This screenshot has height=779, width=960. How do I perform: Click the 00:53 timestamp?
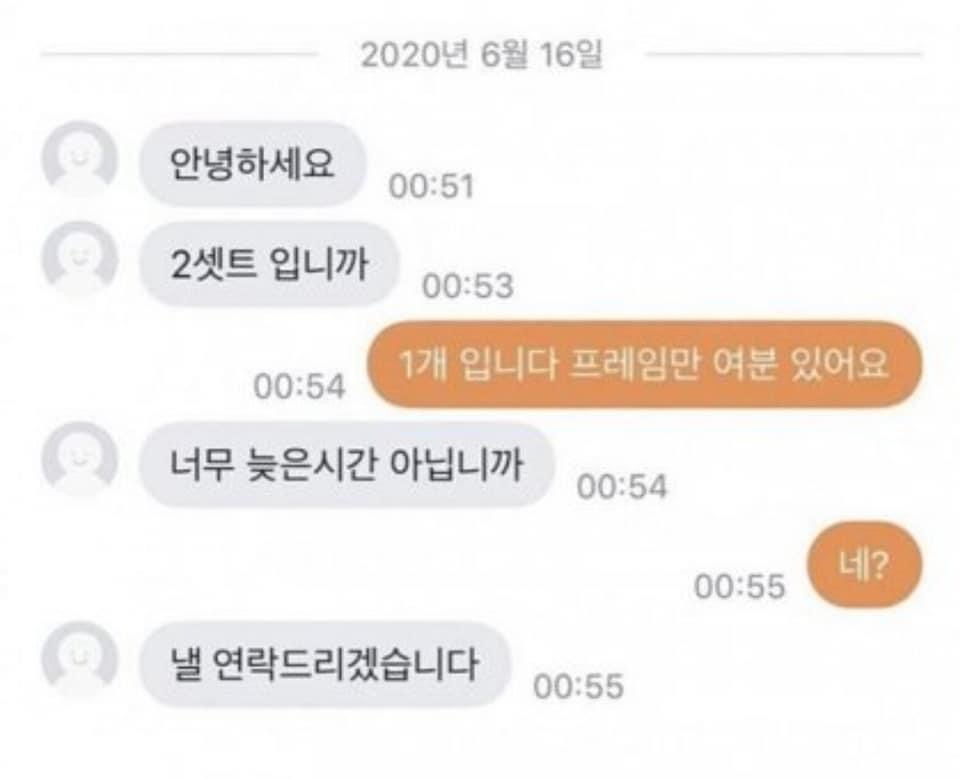(x=468, y=286)
